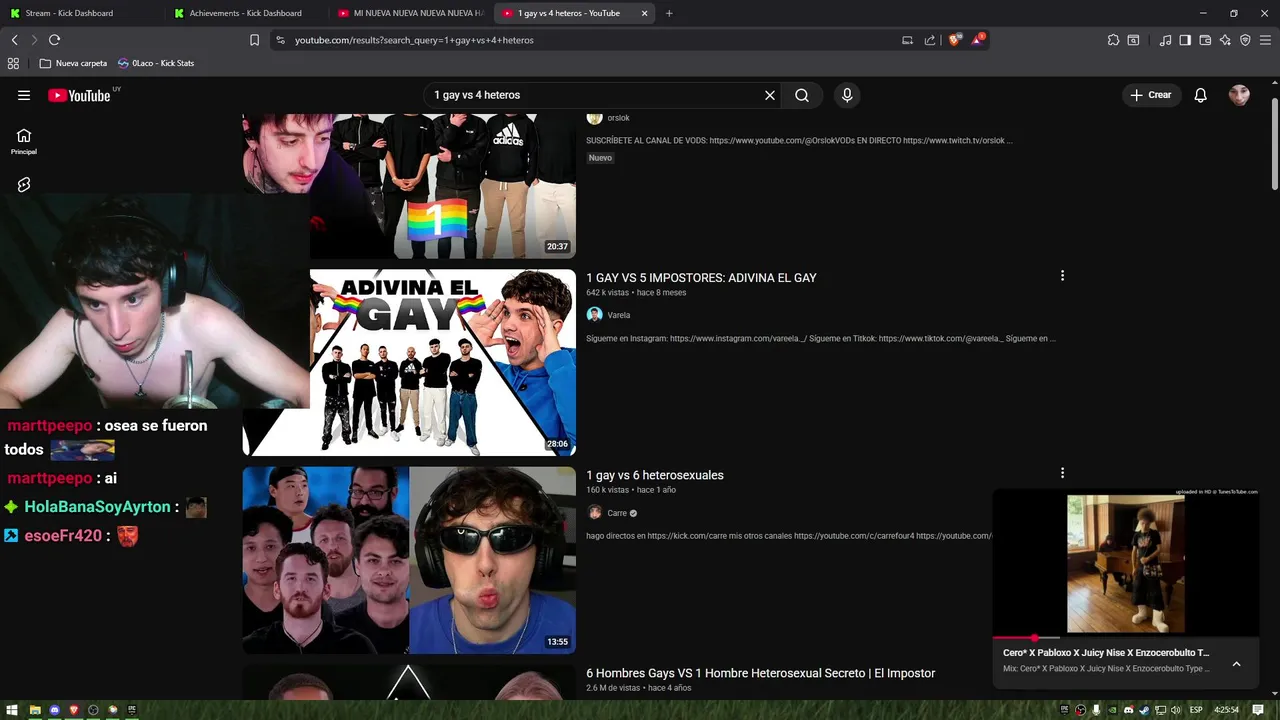Open File Explorer on taskbar
The width and height of the screenshot is (1280, 720).
coord(35,710)
